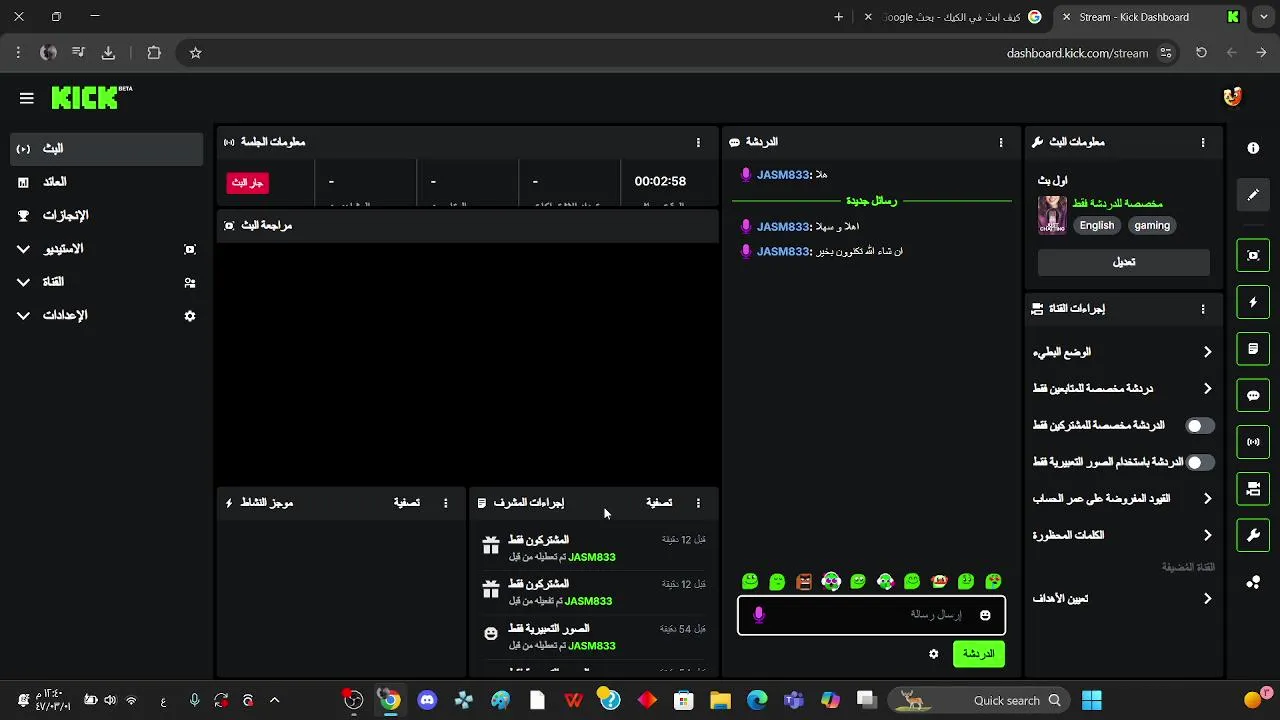Click purple microphone badge in chat input
Image resolution: width=1280 pixels, height=720 pixels.
[x=758, y=615]
